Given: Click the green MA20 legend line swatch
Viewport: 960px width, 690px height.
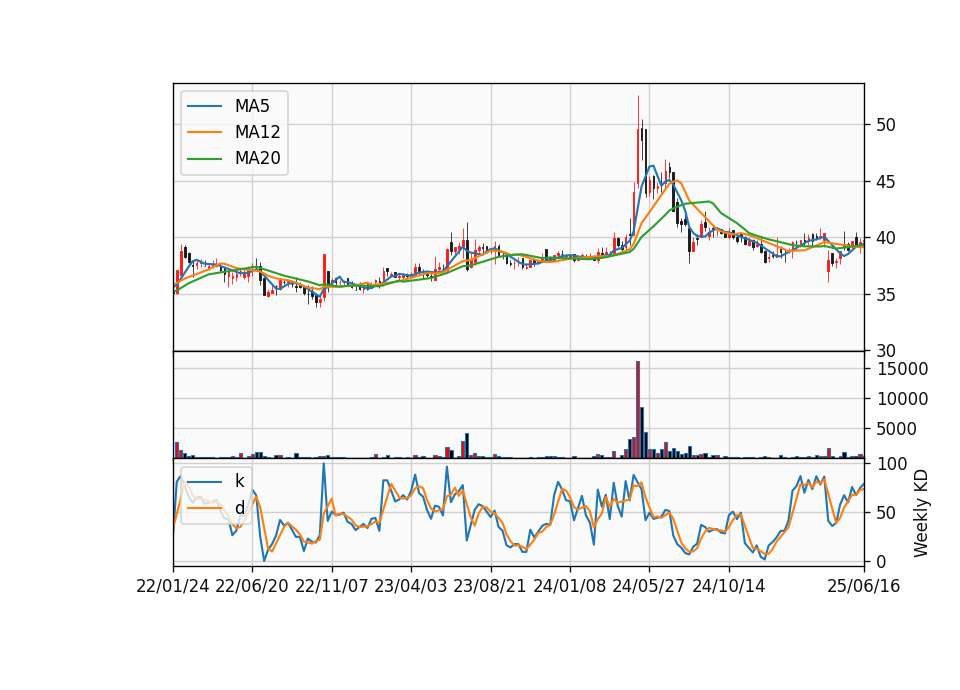Looking at the screenshot, I should (x=204, y=158).
